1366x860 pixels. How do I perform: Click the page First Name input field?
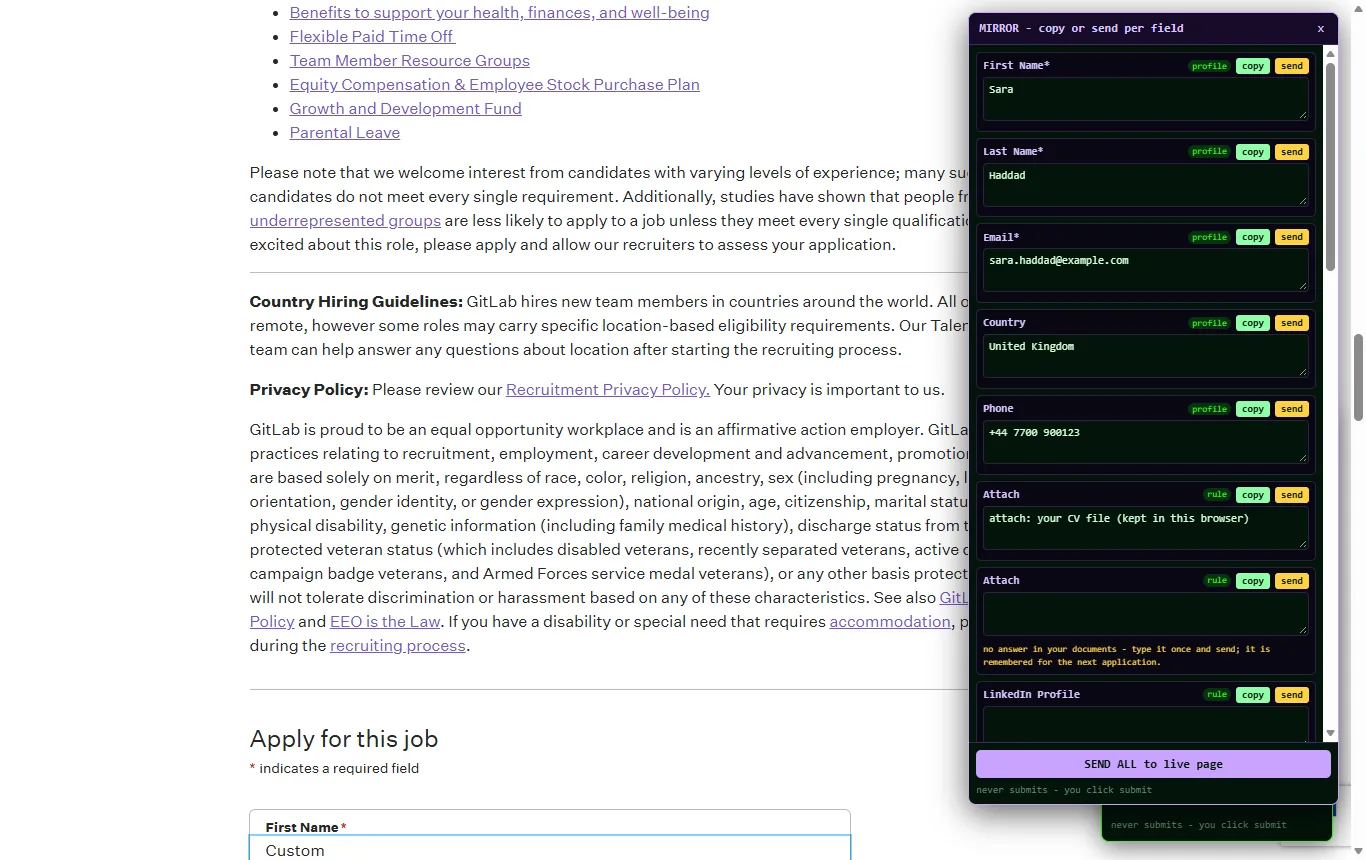tap(550, 849)
